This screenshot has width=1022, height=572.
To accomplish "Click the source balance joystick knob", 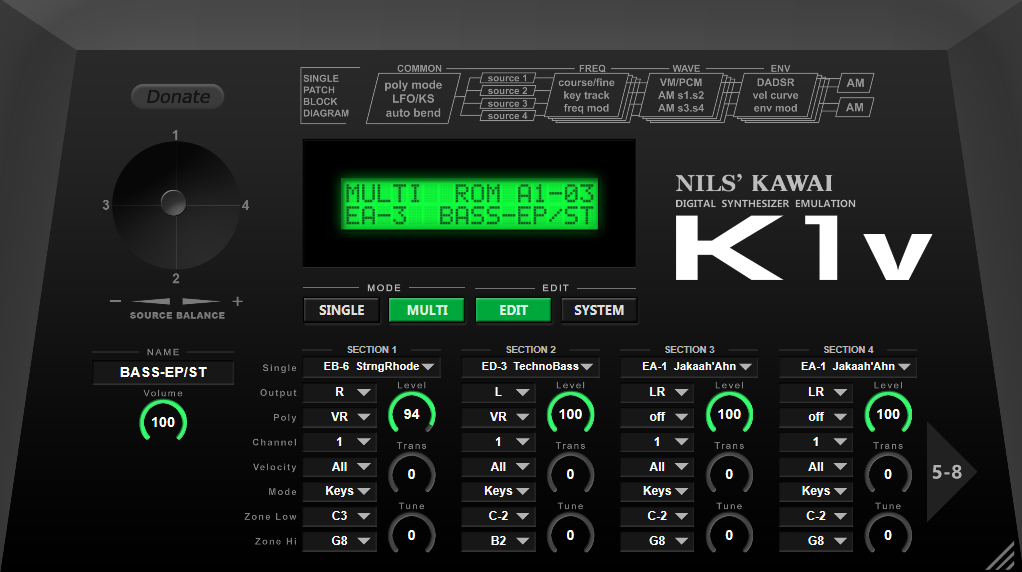I will click(x=173, y=203).
